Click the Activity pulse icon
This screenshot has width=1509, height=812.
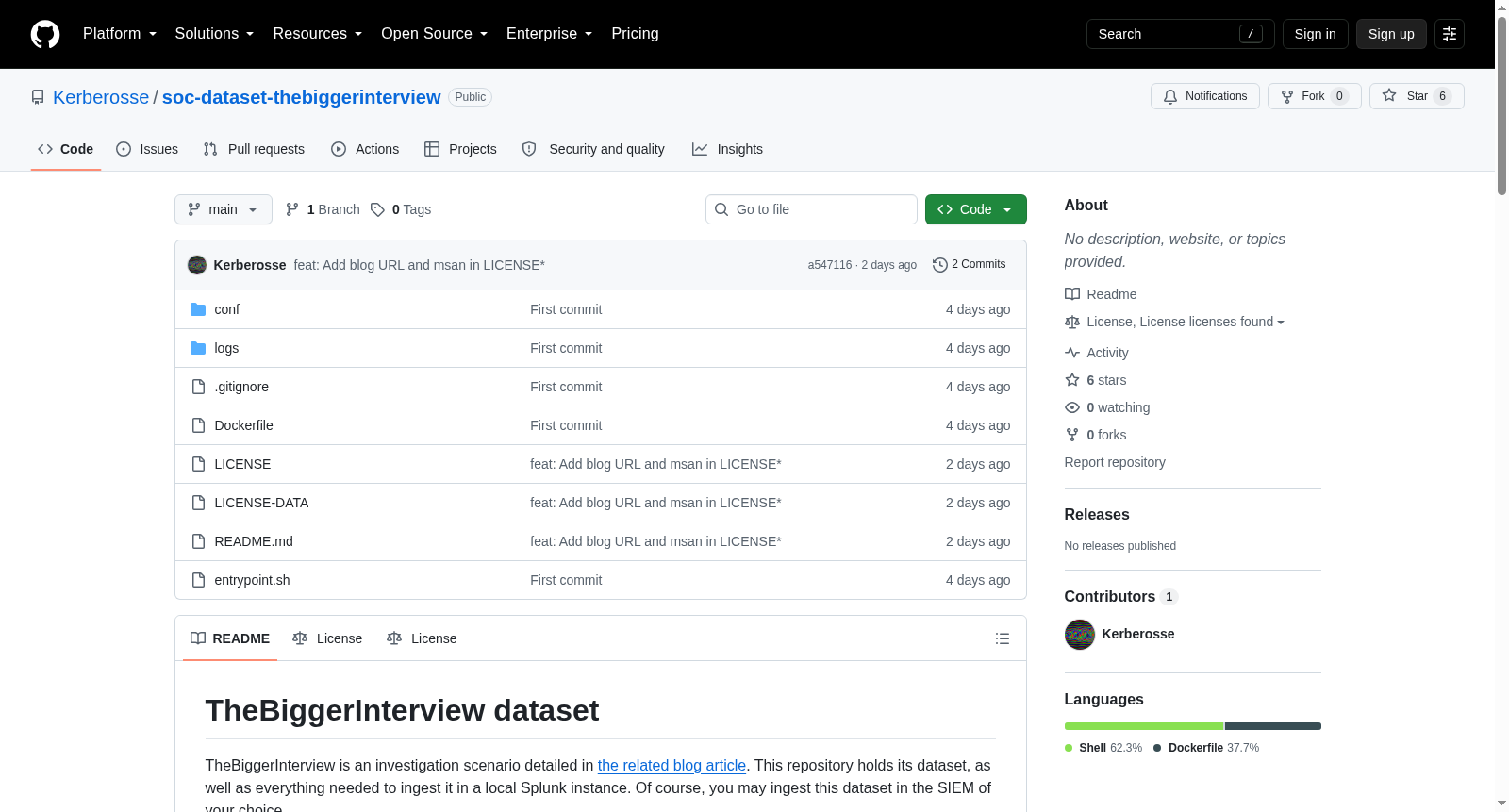1072,353
